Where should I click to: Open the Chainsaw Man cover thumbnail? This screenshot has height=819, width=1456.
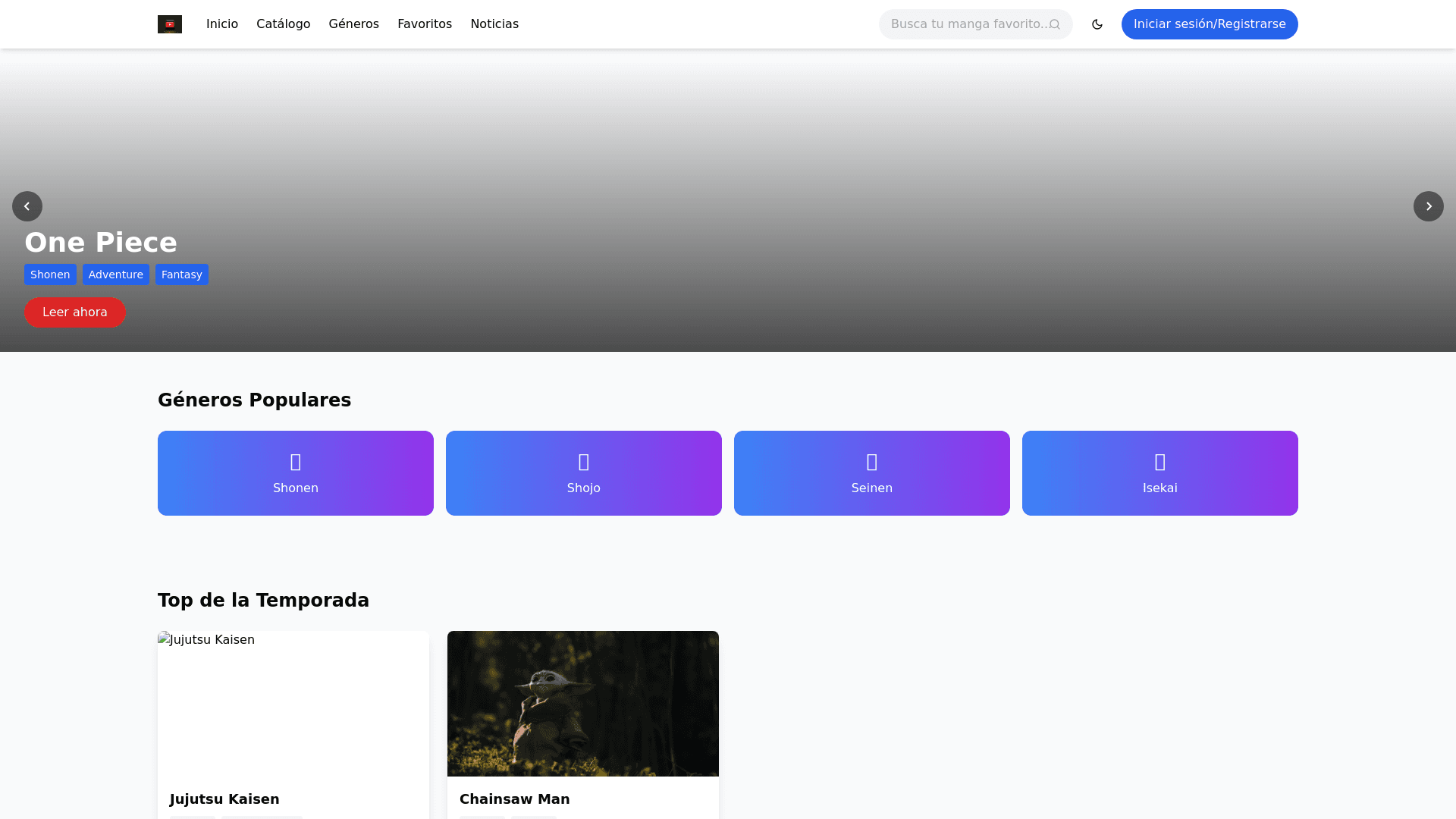[583, 704]
